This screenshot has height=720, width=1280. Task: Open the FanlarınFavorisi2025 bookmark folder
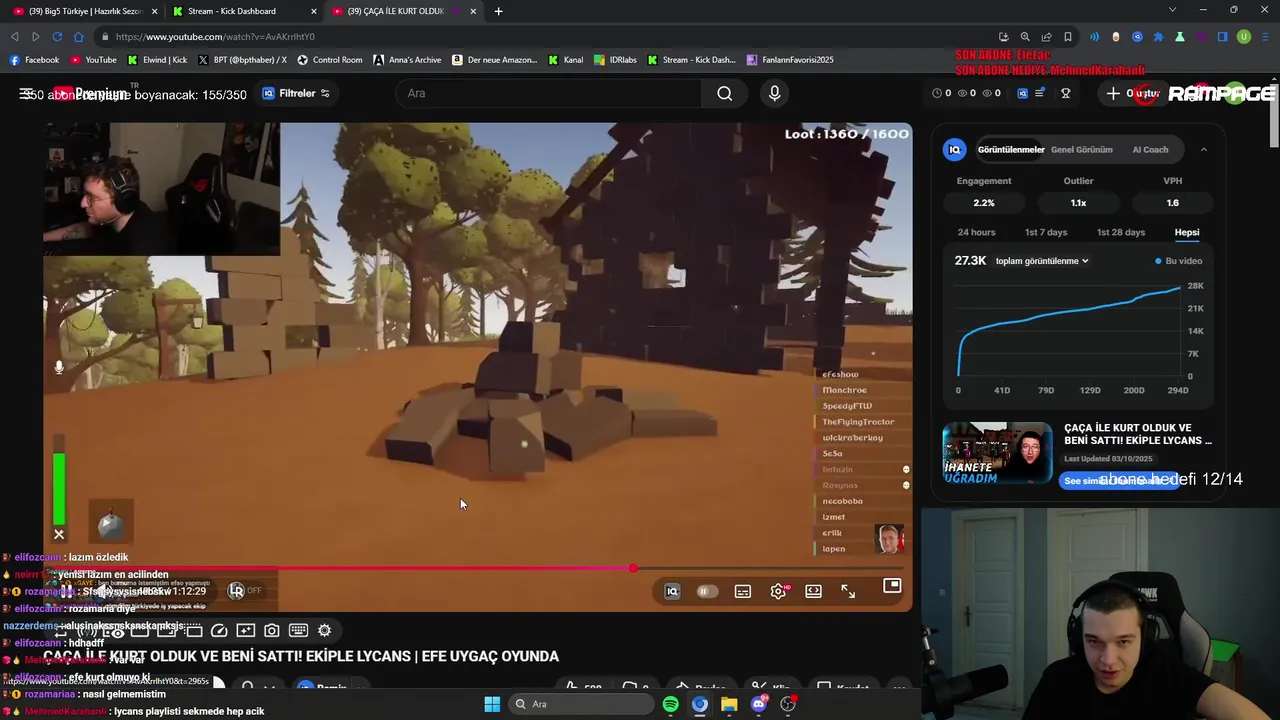click(790, 60)
